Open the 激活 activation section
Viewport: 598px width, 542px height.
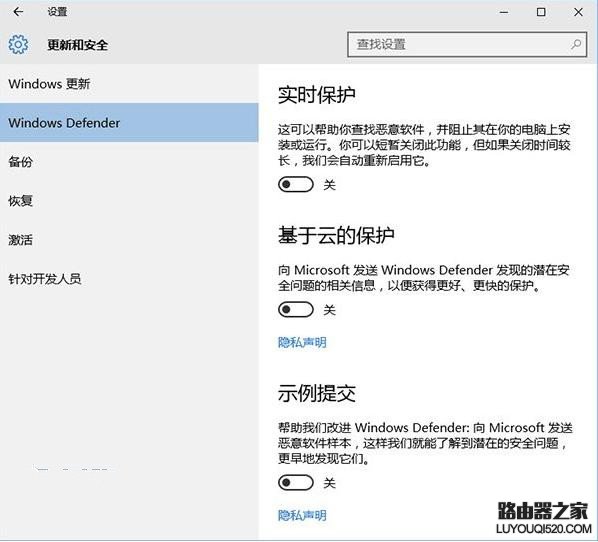pyautogui.click(x=129, y=240)
